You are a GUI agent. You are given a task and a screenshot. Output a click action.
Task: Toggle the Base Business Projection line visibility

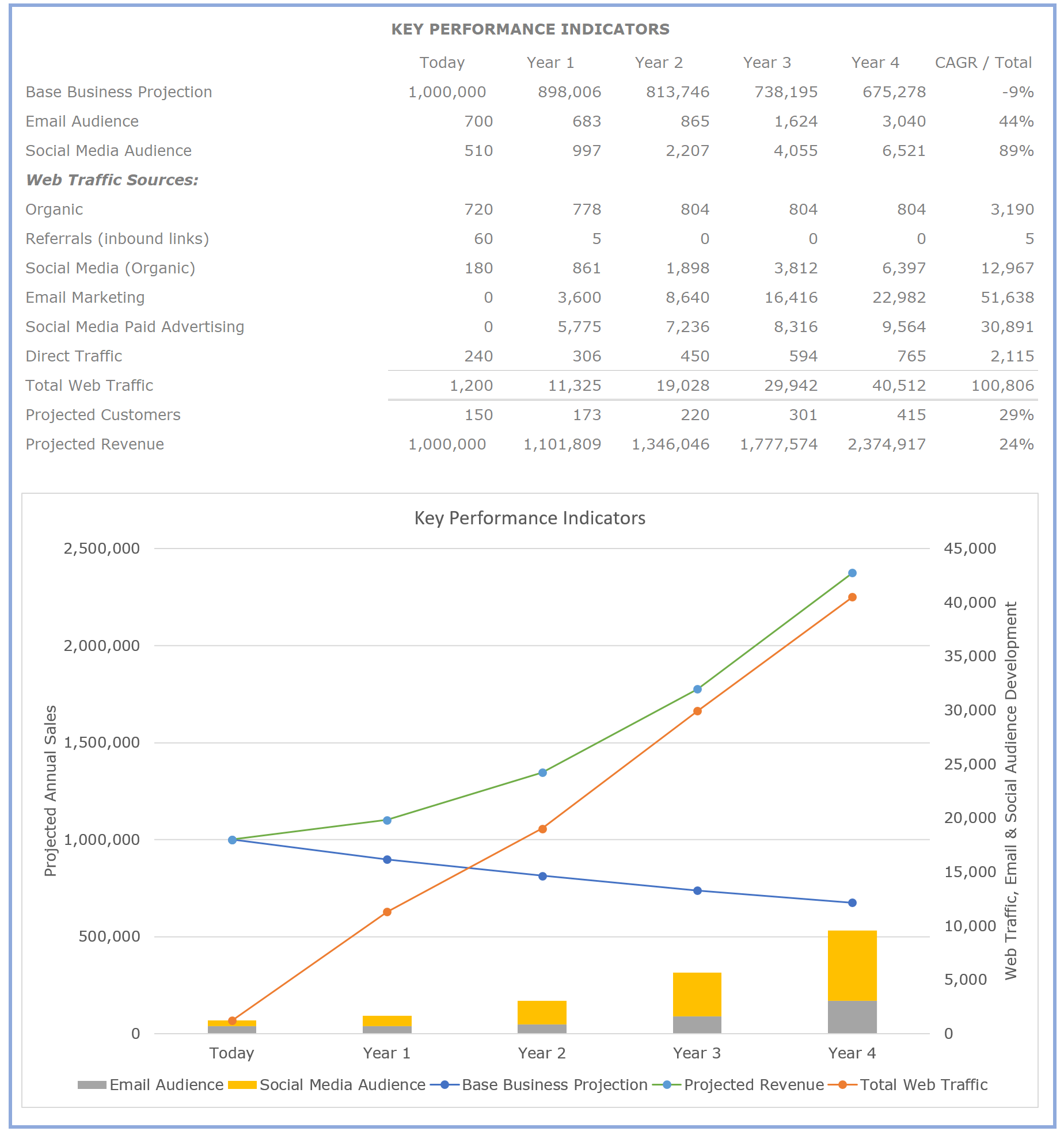coord(554,1084)
